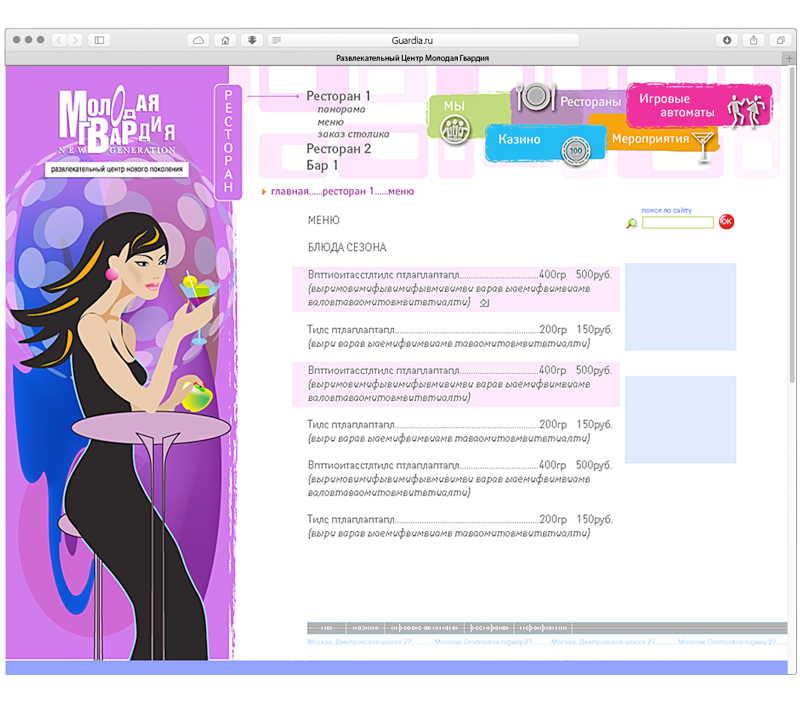Click the Guardia.ru address bar
Screen dimensions: 800x723
[x=423, y=40]
